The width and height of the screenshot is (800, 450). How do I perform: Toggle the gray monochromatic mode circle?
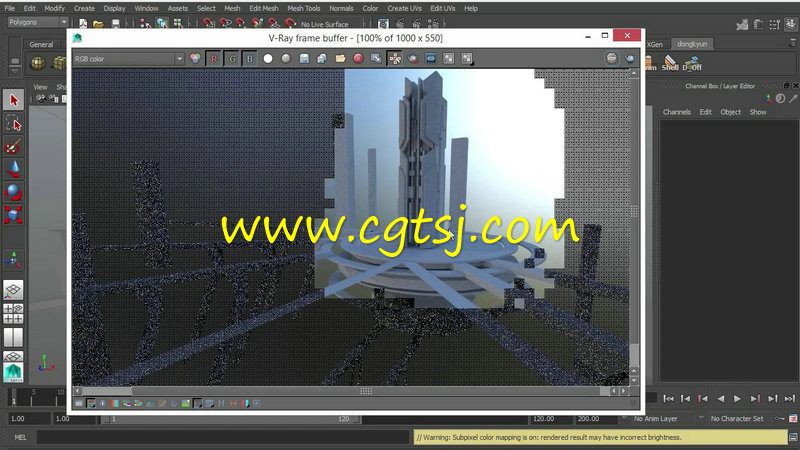pyautogui.click(x=286, y=59)
